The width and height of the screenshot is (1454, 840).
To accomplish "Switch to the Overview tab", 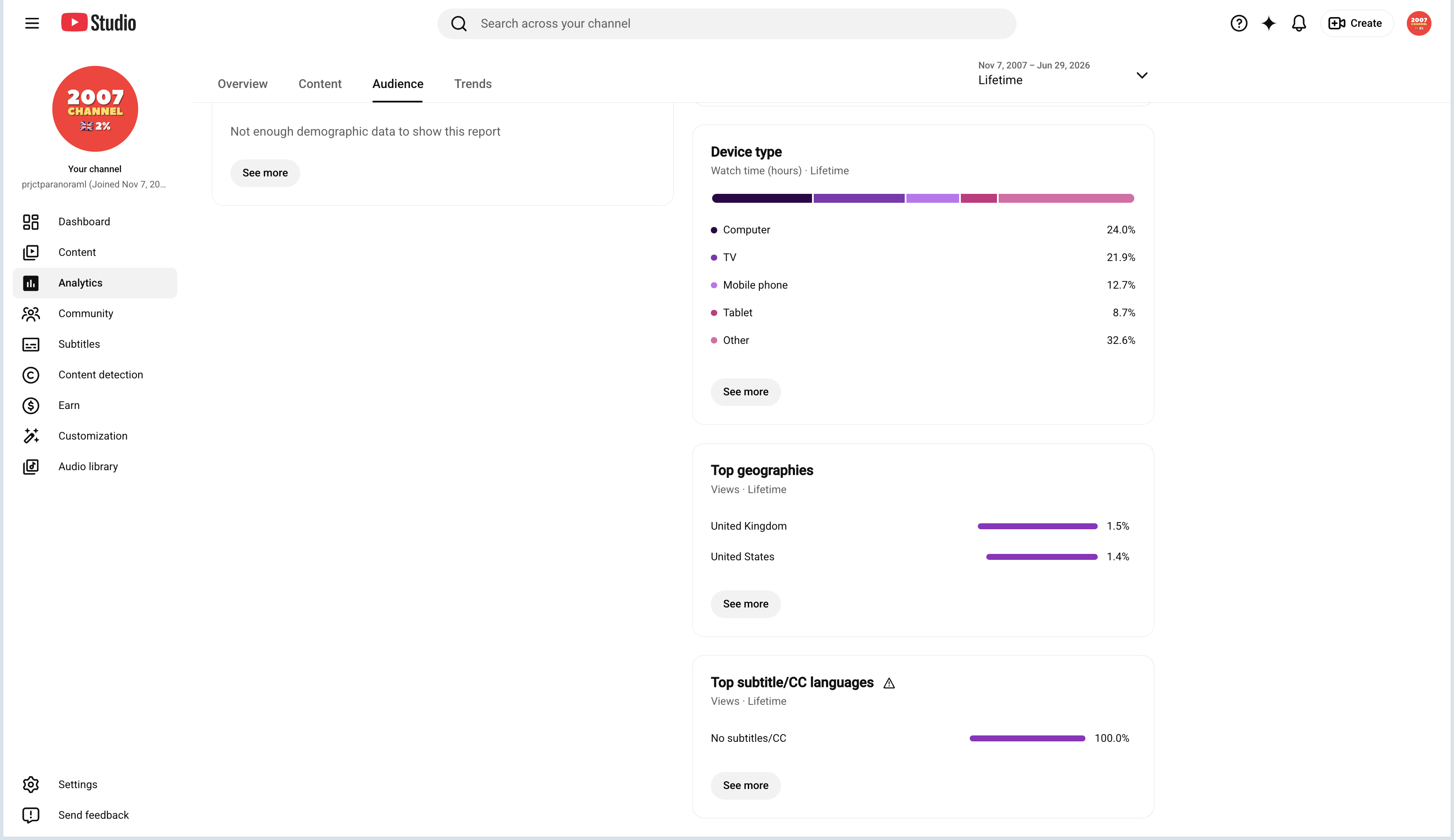I will [242, 84].
